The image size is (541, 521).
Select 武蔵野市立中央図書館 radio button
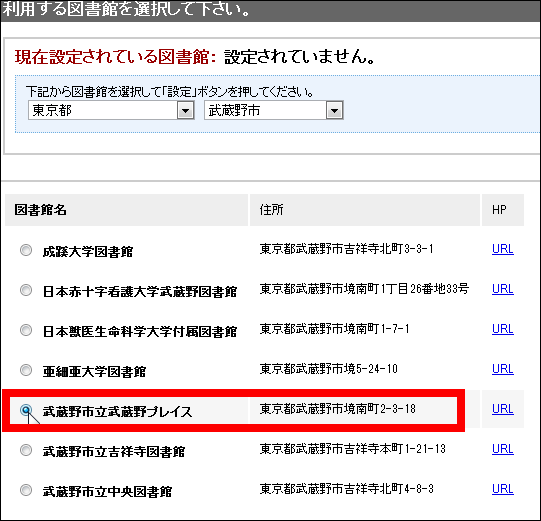(x=26, y=490)
